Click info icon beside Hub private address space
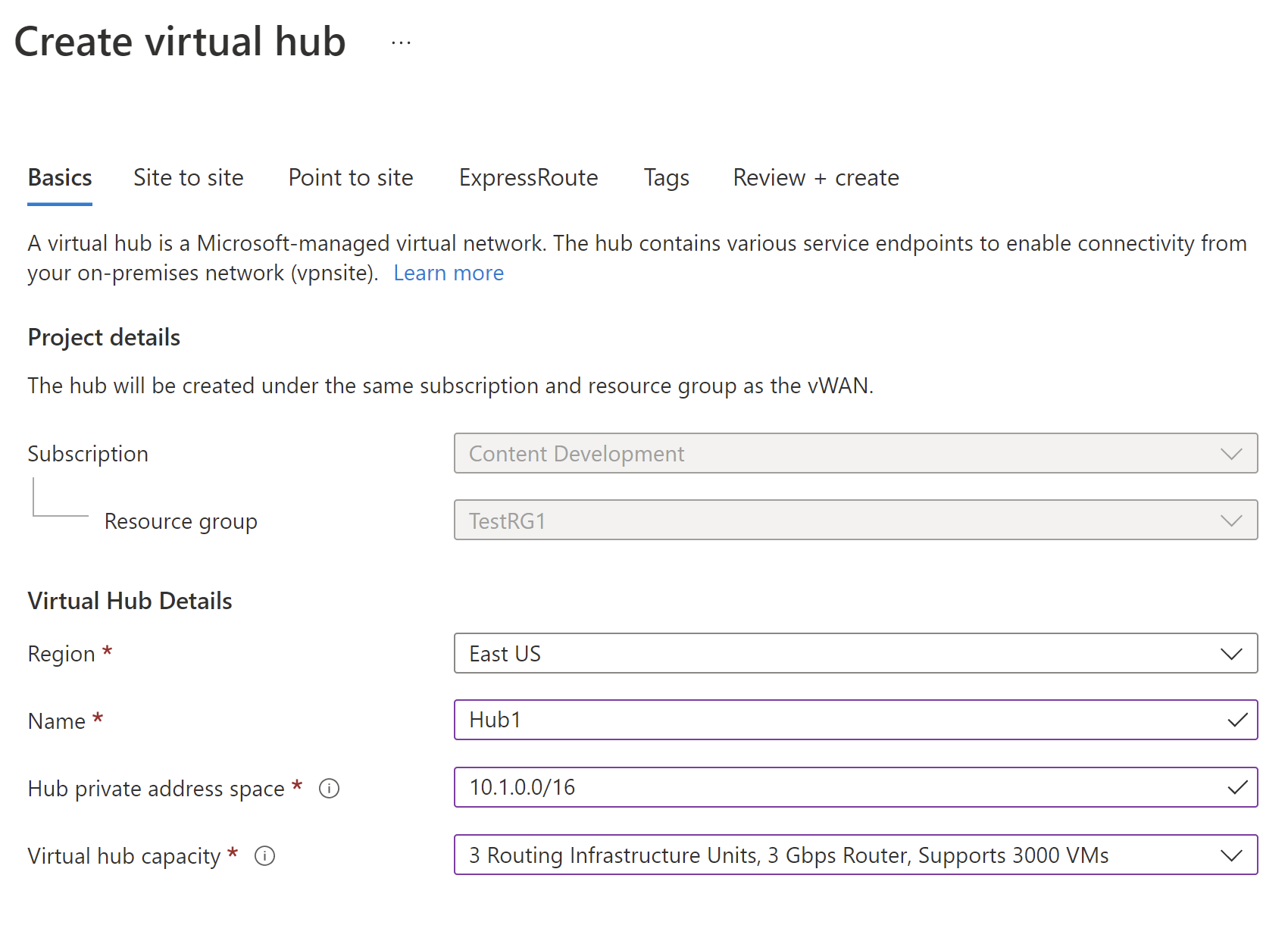Viewport: 1288px width, 944px height. click(329, 789)
